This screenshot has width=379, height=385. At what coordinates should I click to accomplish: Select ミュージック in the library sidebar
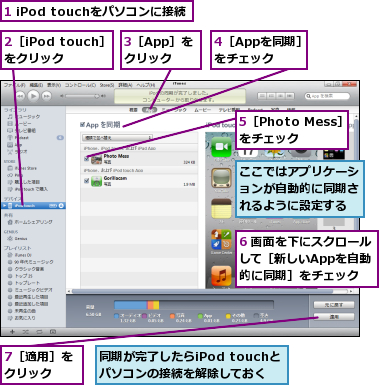point(24,117)
